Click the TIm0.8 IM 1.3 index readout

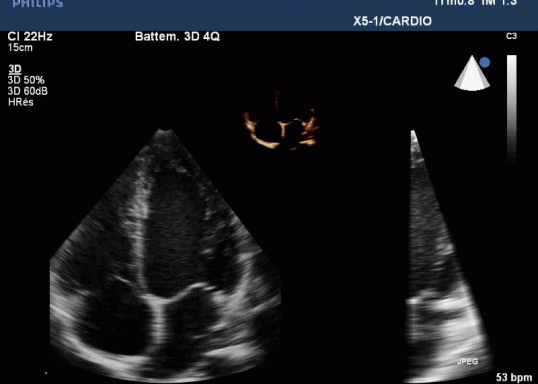click(476, 3)
